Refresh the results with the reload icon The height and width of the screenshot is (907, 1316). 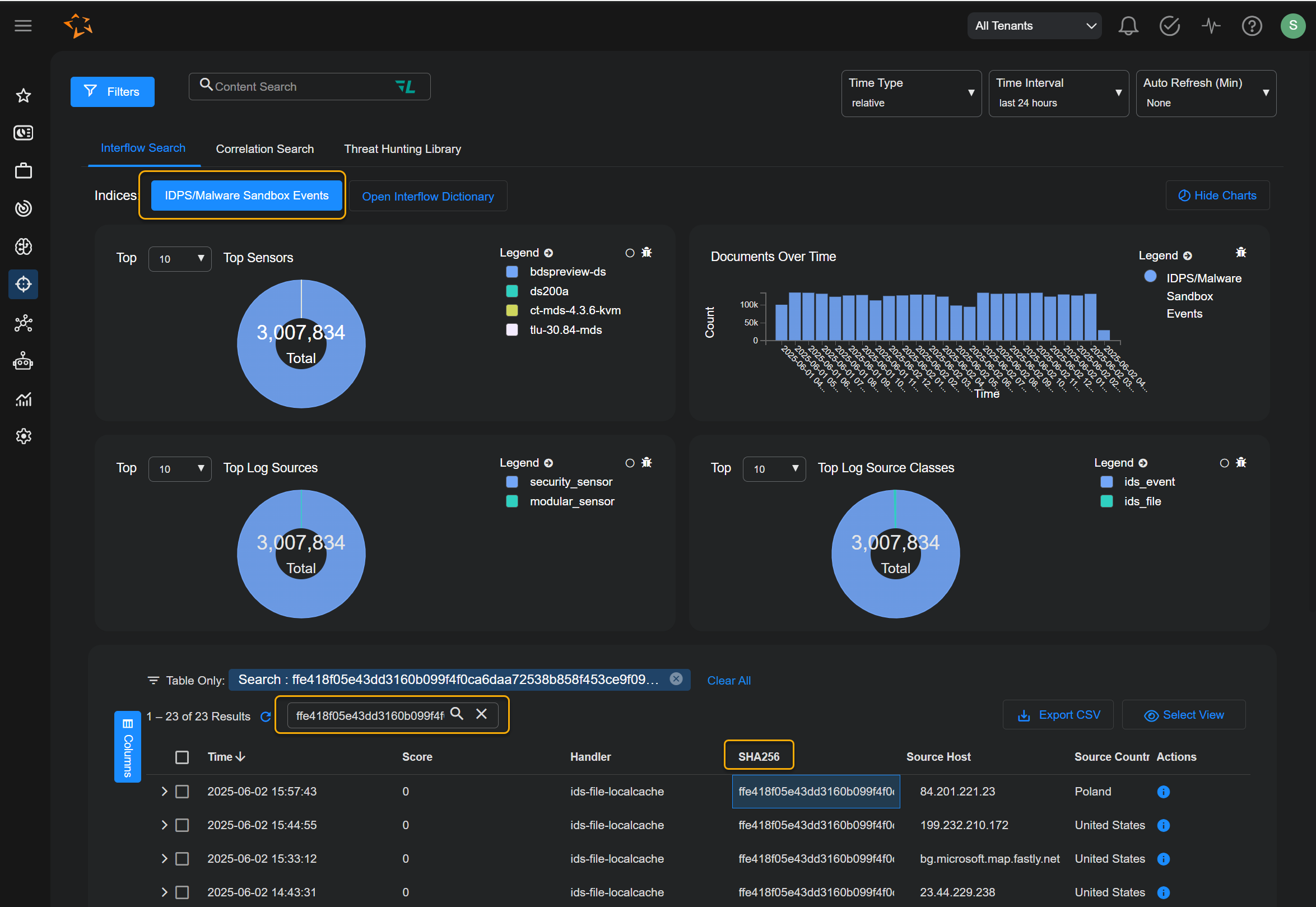pos(266,717)
